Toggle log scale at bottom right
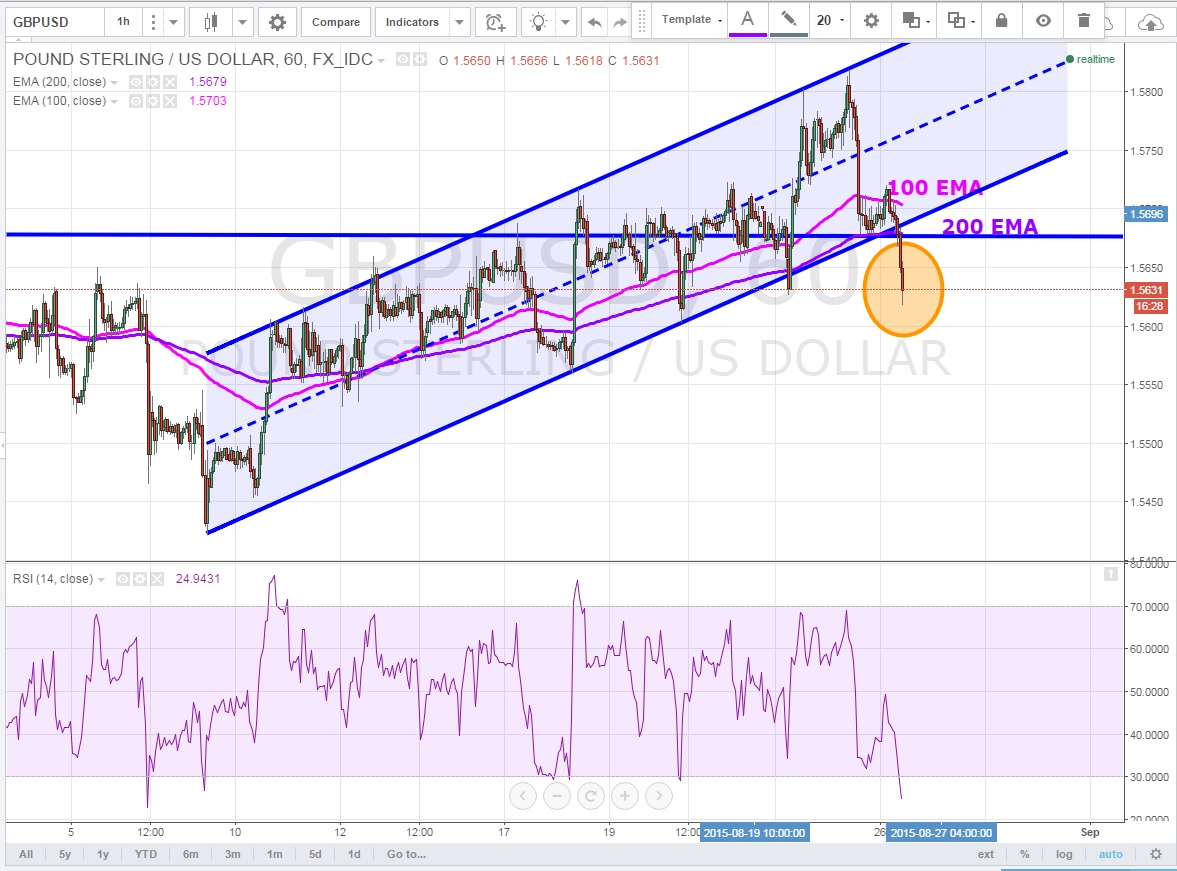The image size is (1177, 871). click(1064, 854)
